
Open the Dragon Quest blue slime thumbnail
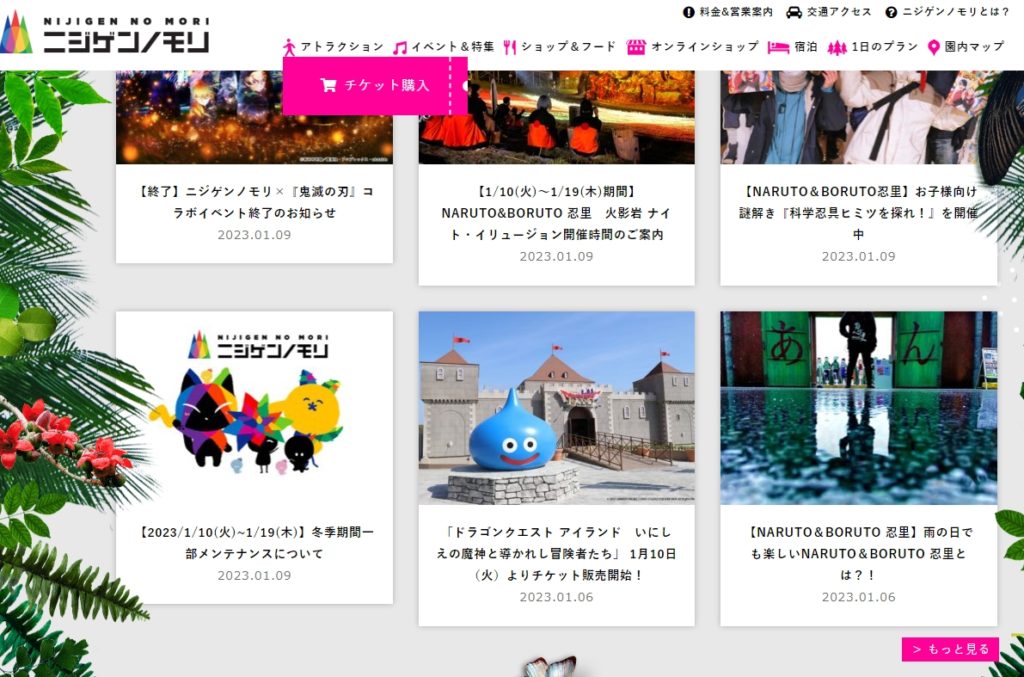pyautogui.click(x=556, y=407)
